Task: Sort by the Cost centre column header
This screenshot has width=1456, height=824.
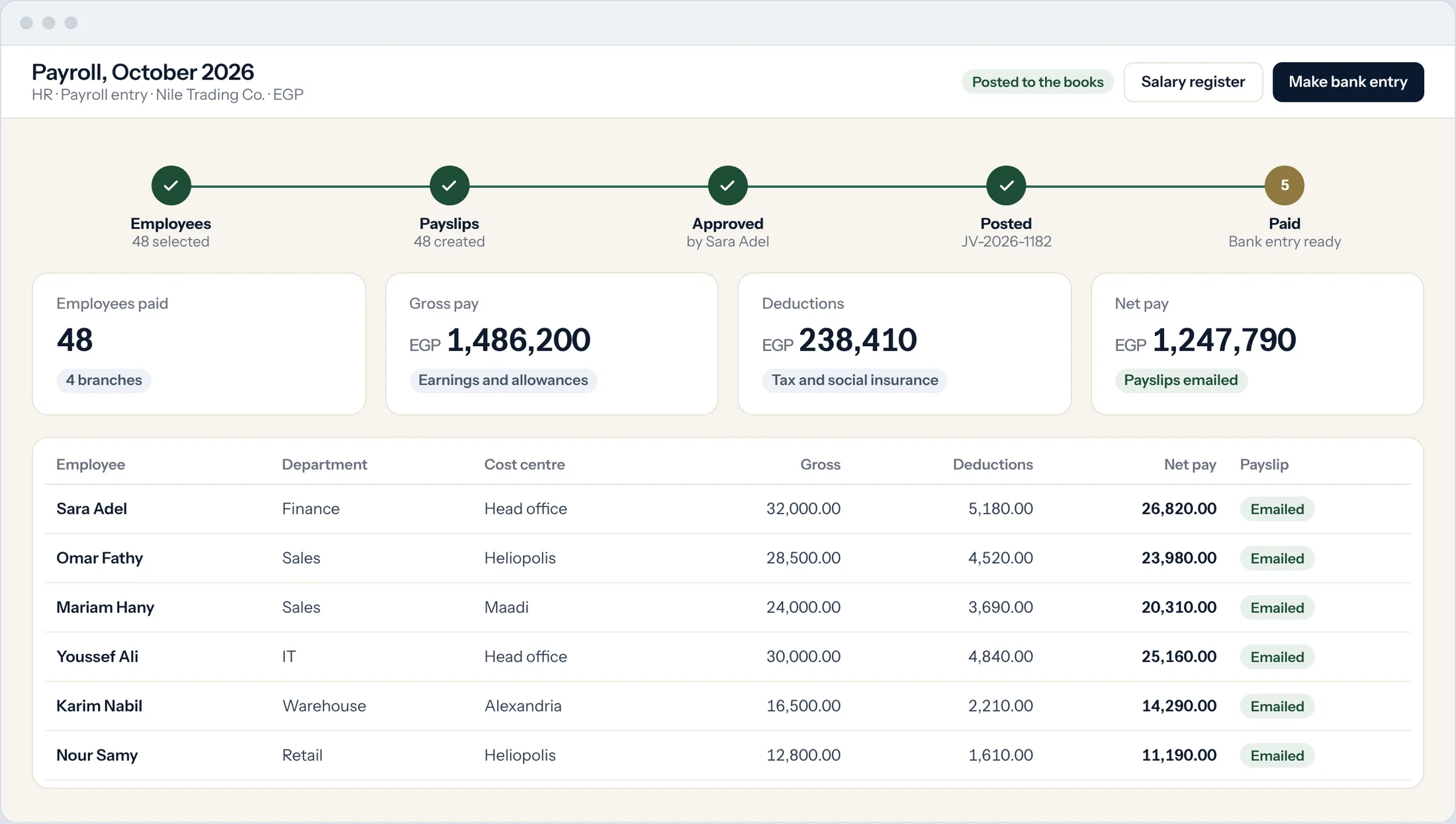Action: pos(524,465)
